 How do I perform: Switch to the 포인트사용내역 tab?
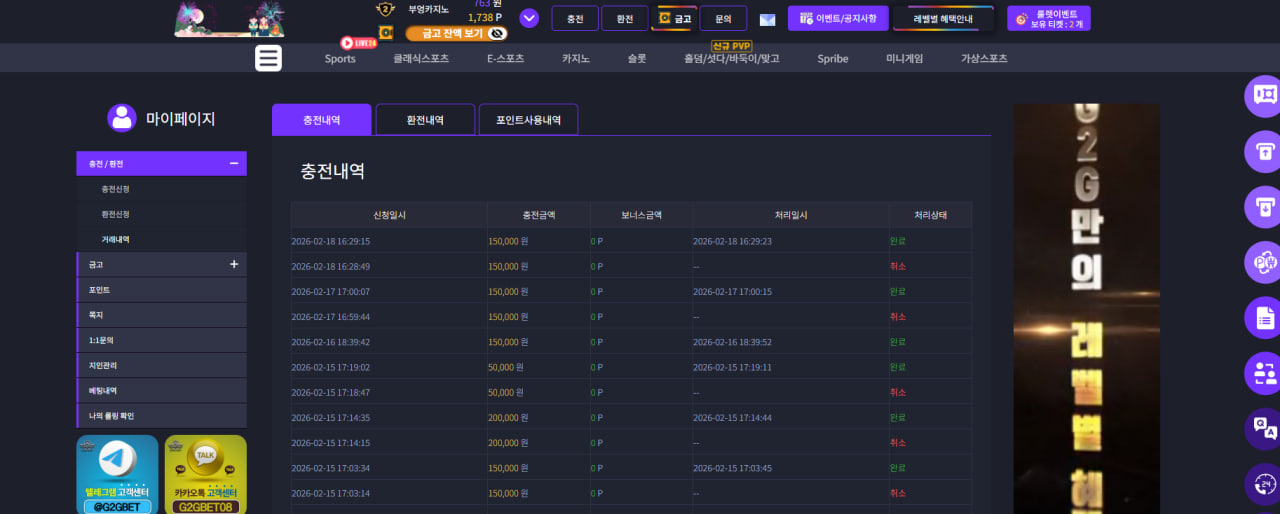528,120
